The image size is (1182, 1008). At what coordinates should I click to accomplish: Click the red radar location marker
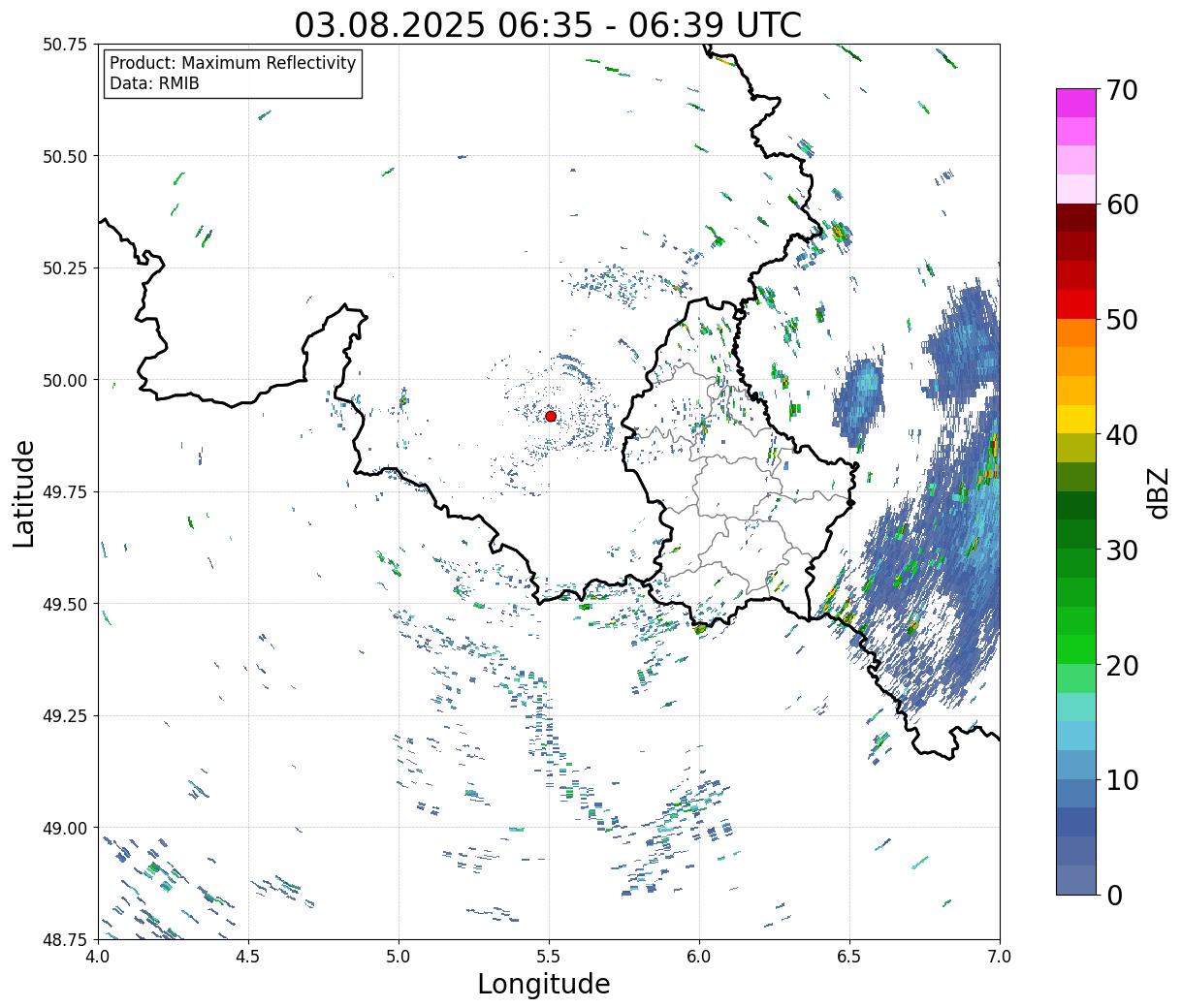(550, 416)
